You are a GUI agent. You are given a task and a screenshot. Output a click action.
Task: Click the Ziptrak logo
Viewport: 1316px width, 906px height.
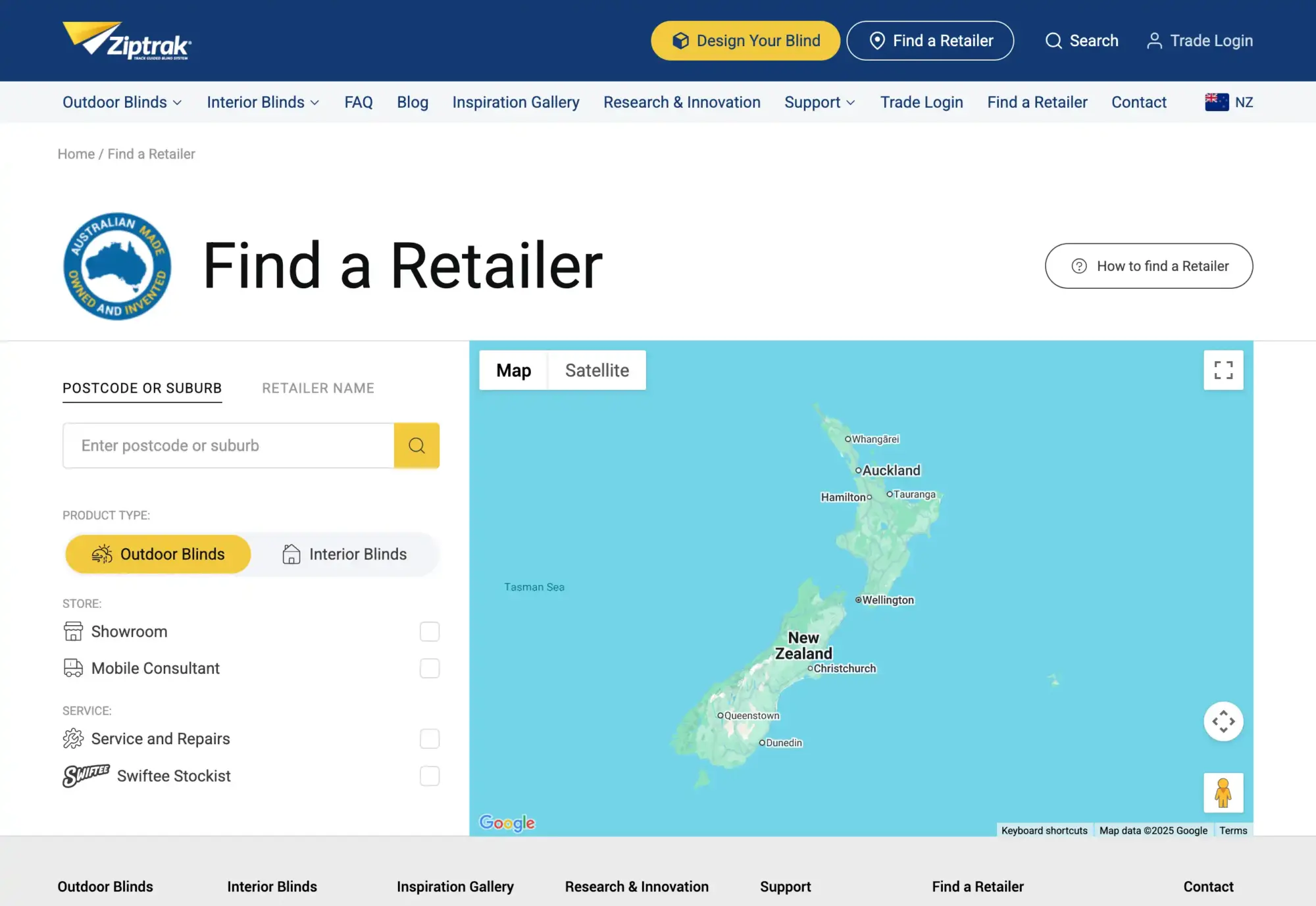127,41
